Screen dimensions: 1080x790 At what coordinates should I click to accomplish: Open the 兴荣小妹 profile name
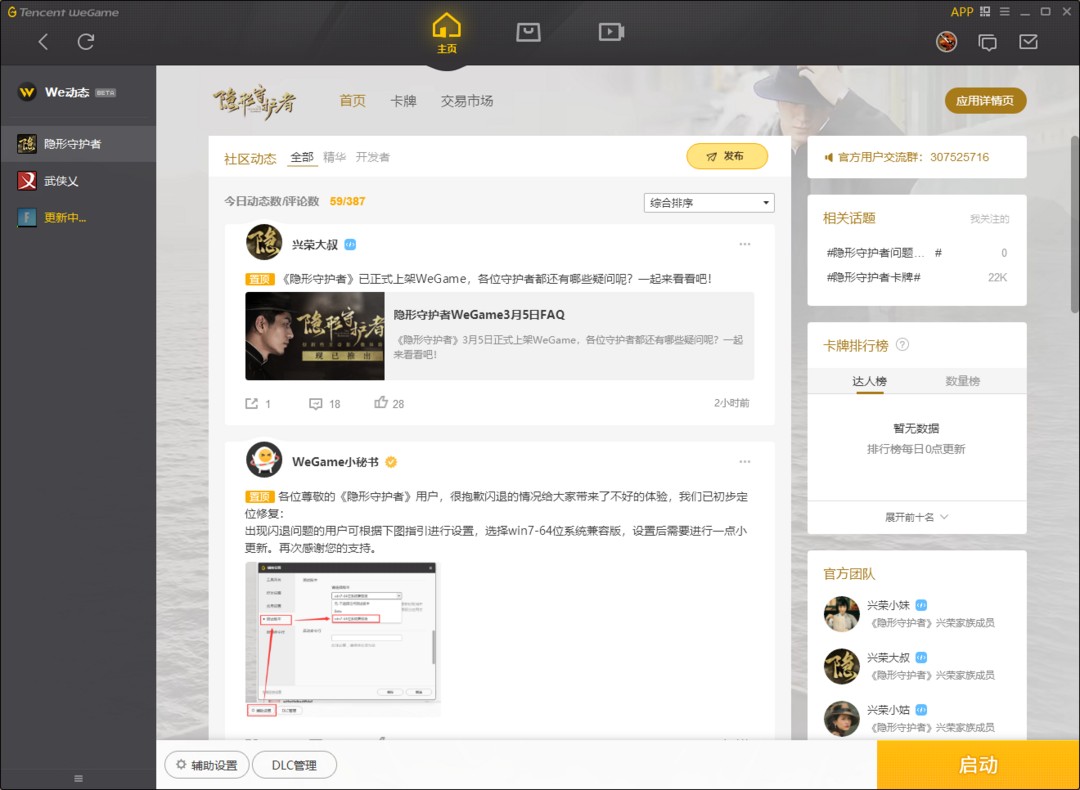click(x=889, y=605)
